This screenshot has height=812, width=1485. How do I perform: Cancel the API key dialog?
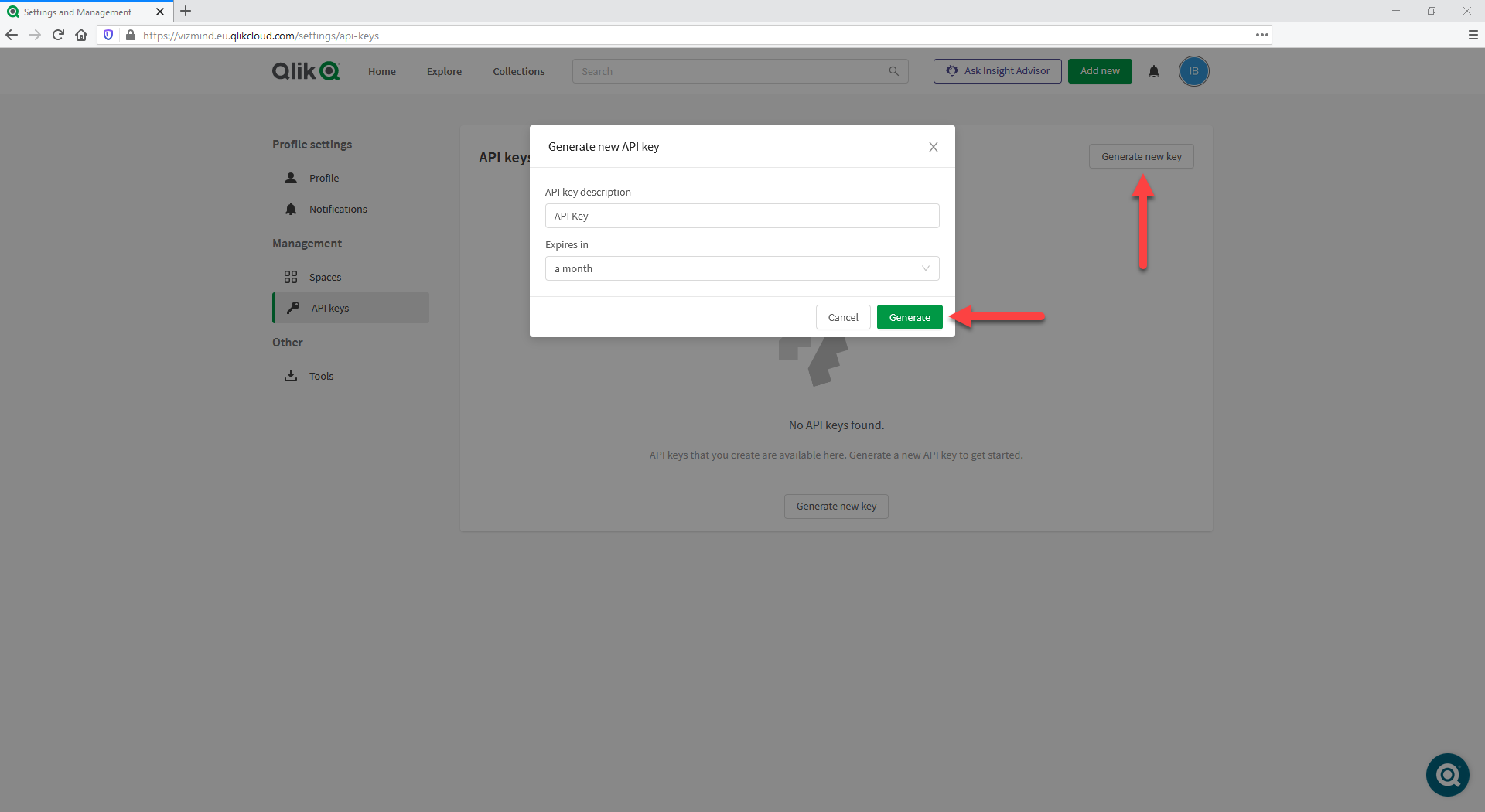tap(843, 317)
